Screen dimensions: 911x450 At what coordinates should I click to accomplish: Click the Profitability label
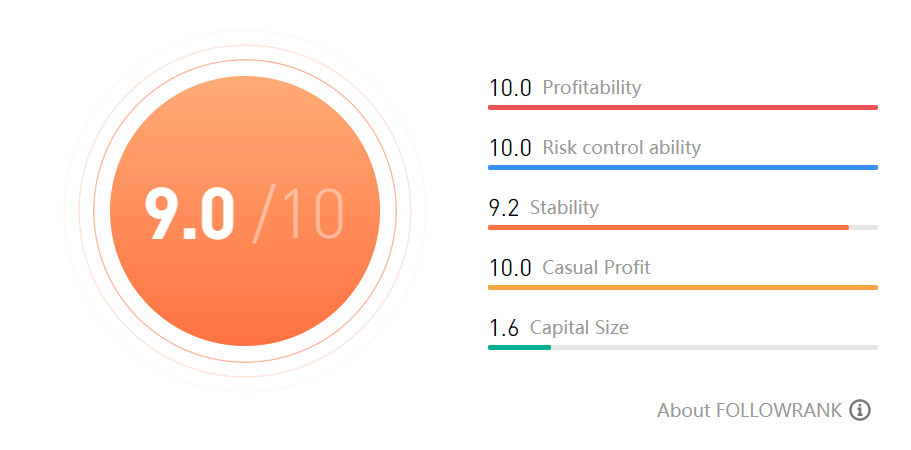coord(591,88)
